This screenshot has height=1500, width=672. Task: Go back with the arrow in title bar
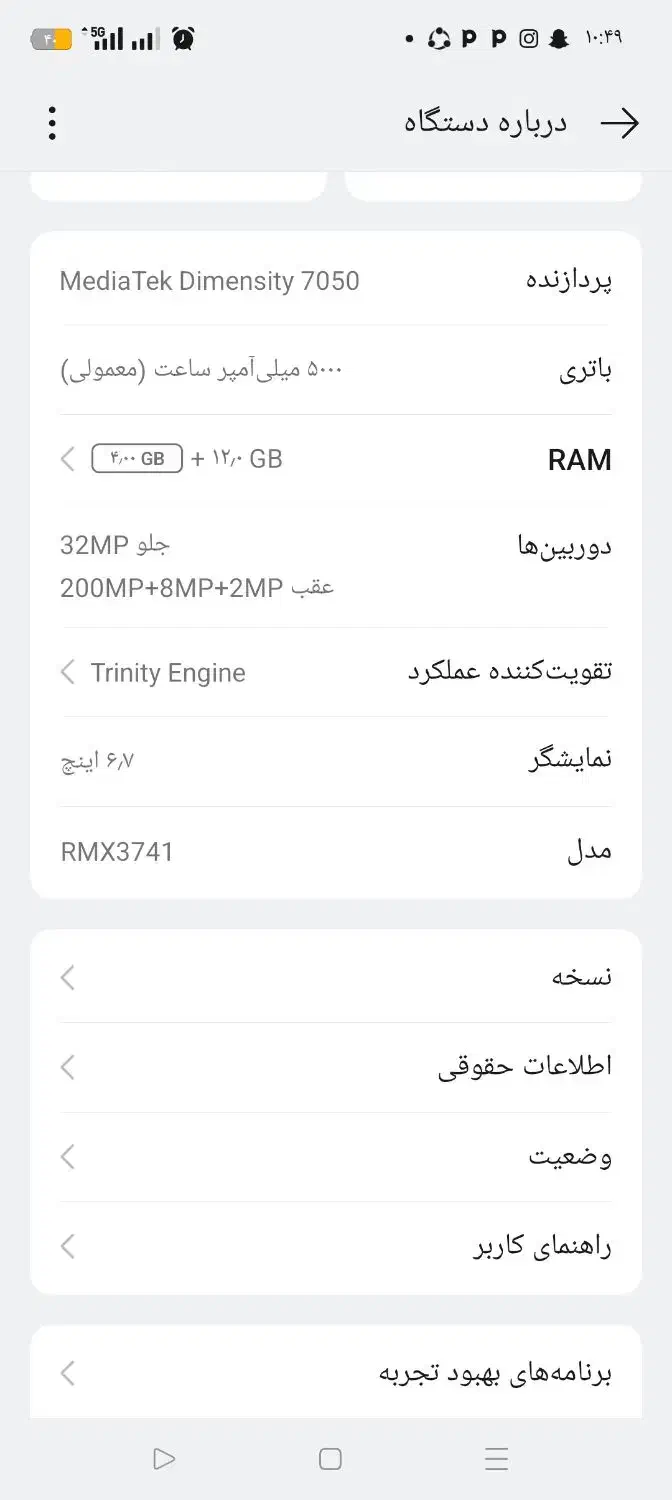point(622,121)
